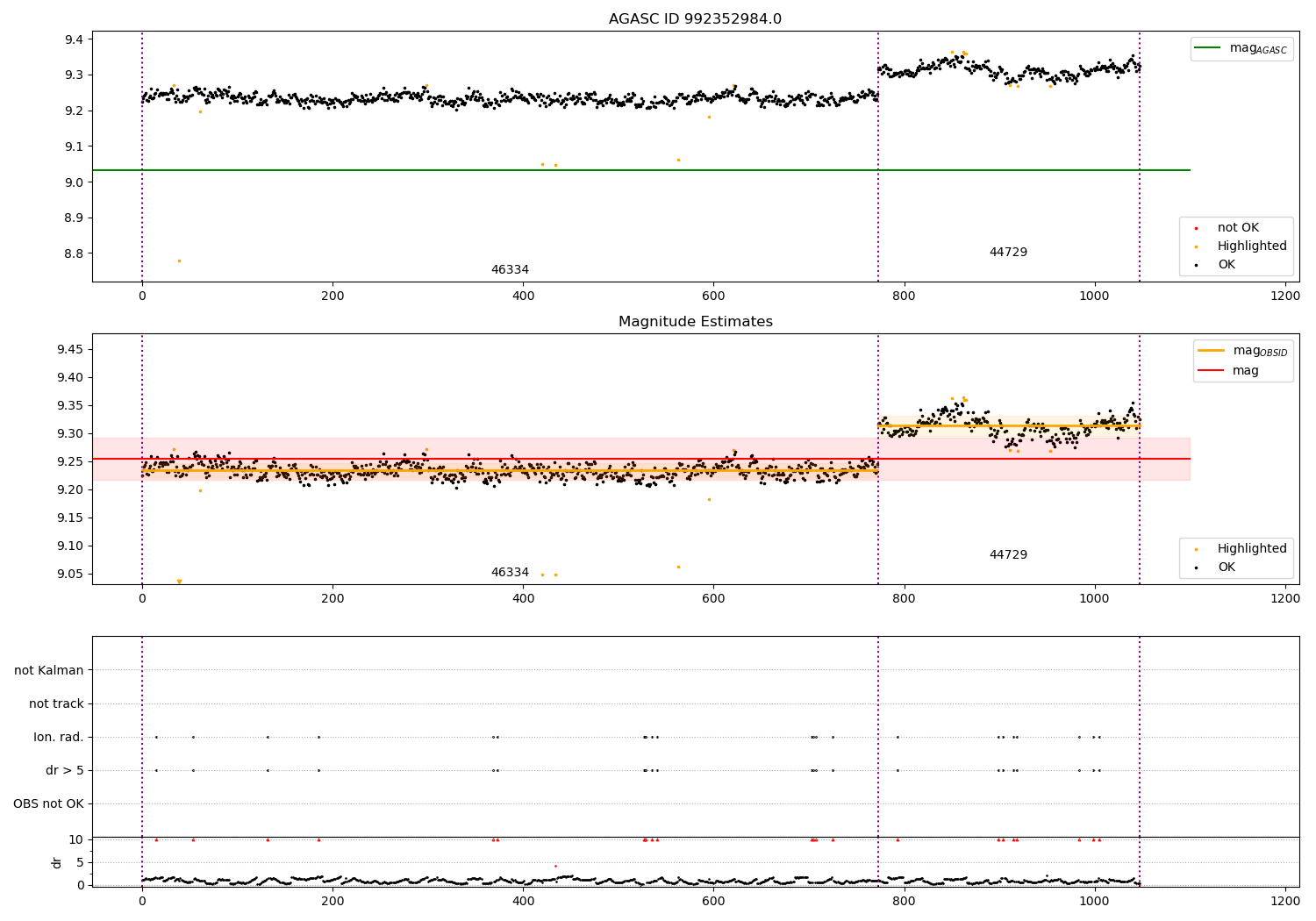Screen dimensions: 1316x921
Task: Click the 'not Kalman' axis label
Action: [x=49, y=671]
